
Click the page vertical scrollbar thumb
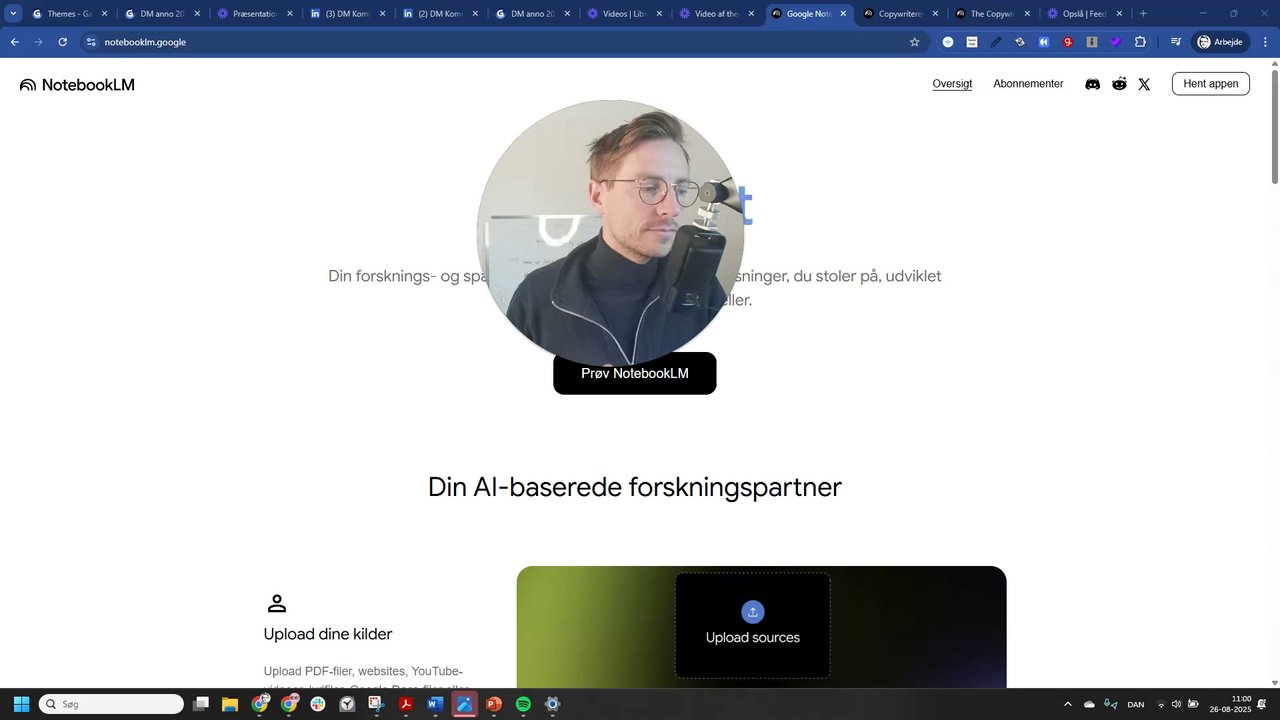pos(1275,126)
